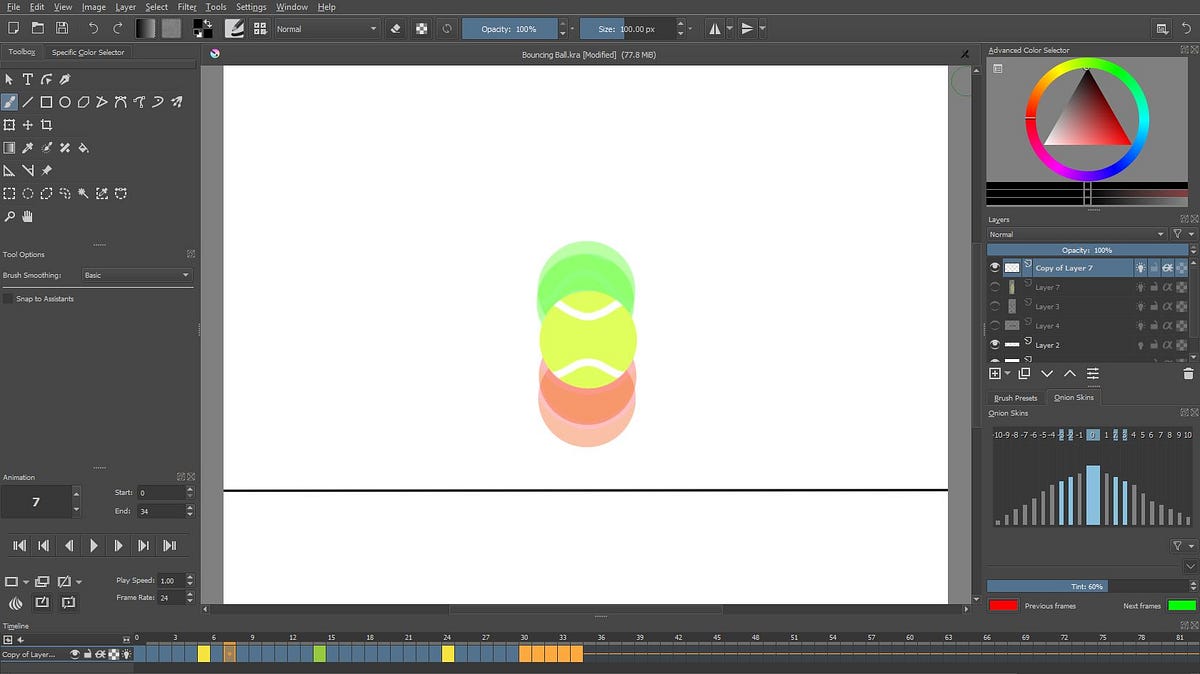The image size is (1200, 674).
Task: Go to next frame
Action: pos(118,545)
